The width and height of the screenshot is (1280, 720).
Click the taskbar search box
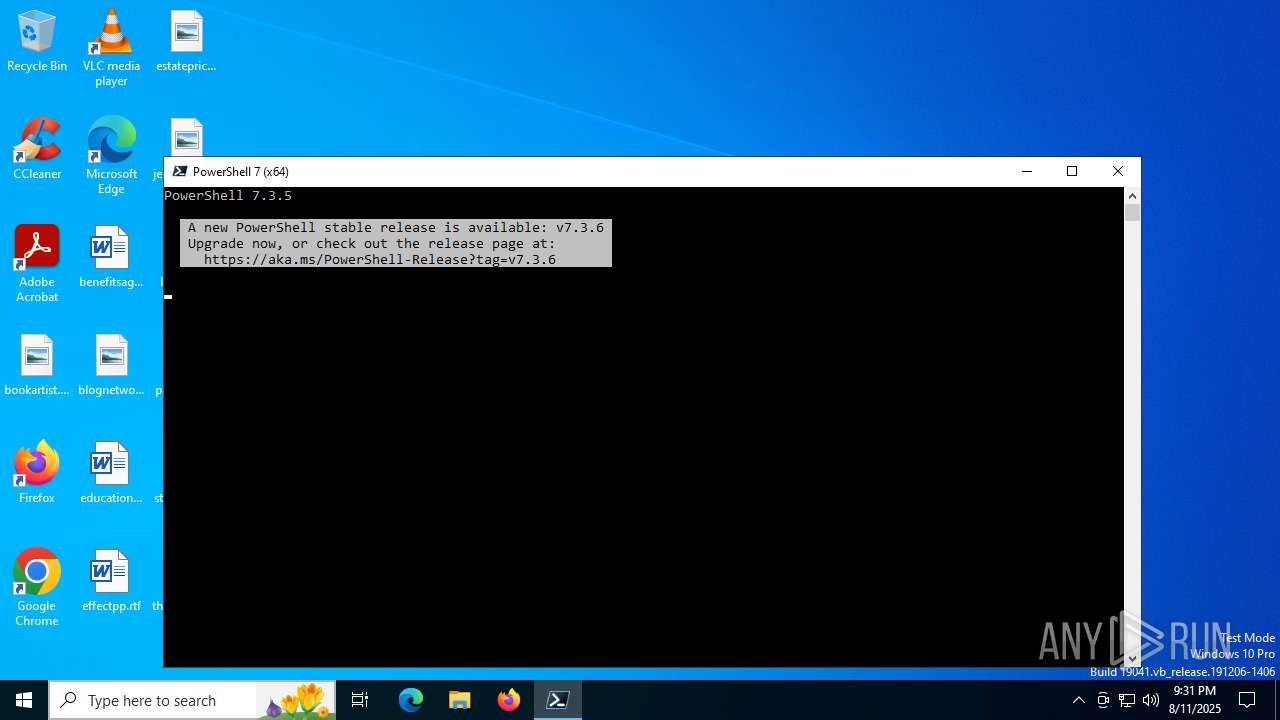pyautogui.click(x=192, y=700)
